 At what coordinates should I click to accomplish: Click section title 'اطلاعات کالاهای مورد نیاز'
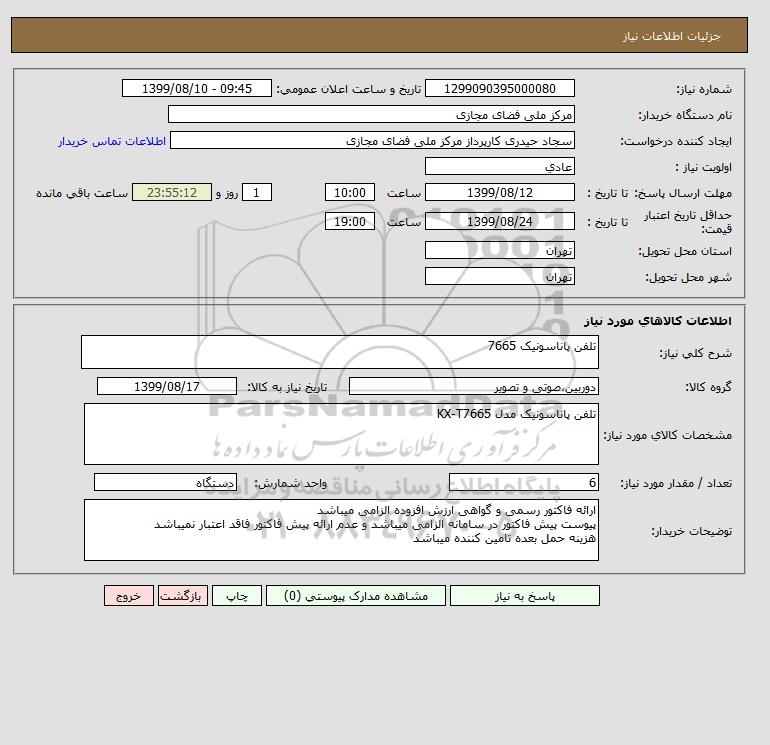pyautogui.click(x=658, y=321)
